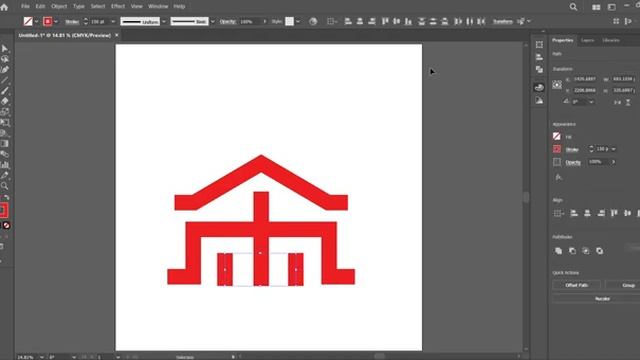Open the Effect menu
This screenshot has height=360, width=640.
(118, 7)
